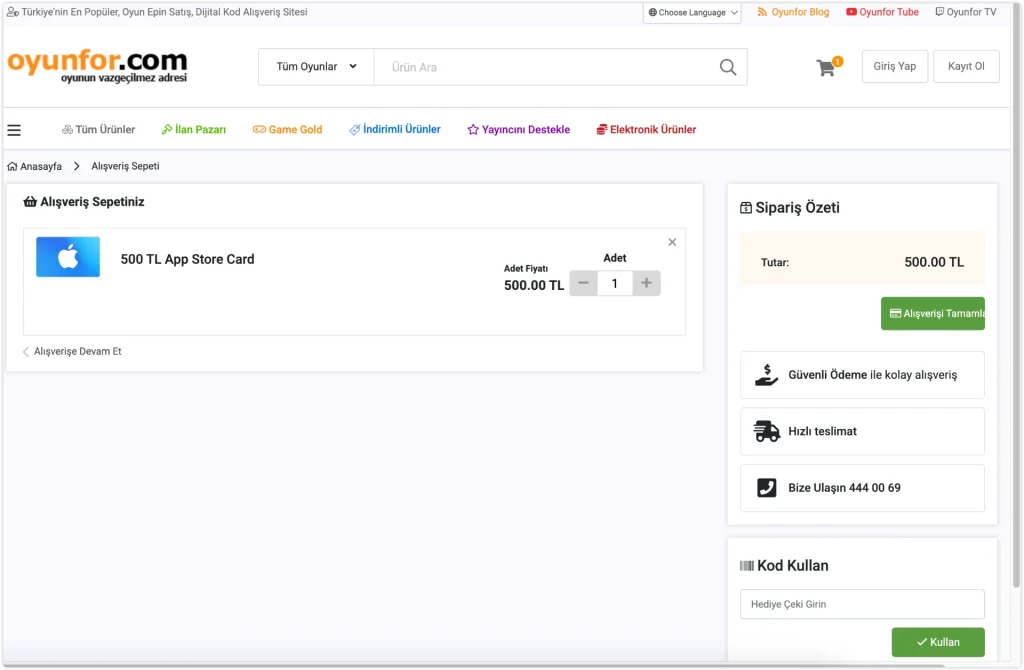Click the phone contact icon
This screenshot has width=1024, height=670.
[x=766, y=488]
